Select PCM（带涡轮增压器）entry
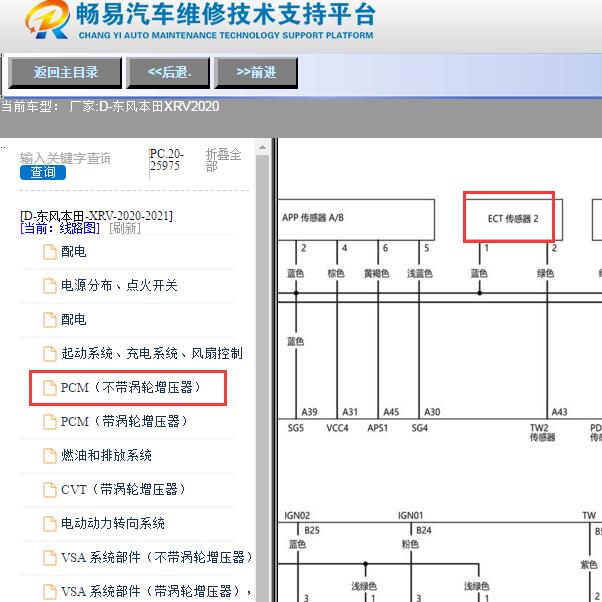Image resolution: width=602 pixels, height=602 pixels. pyautogui.click(x=124, y=422)
